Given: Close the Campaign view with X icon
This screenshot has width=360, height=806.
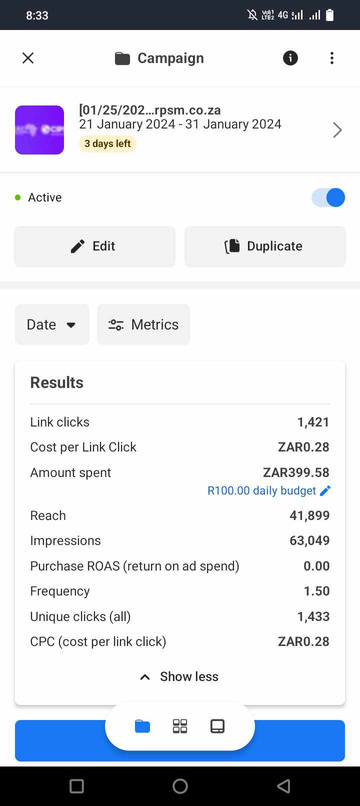Looking at the screenshot, I should pyautogui.click(x=28, y=58).
